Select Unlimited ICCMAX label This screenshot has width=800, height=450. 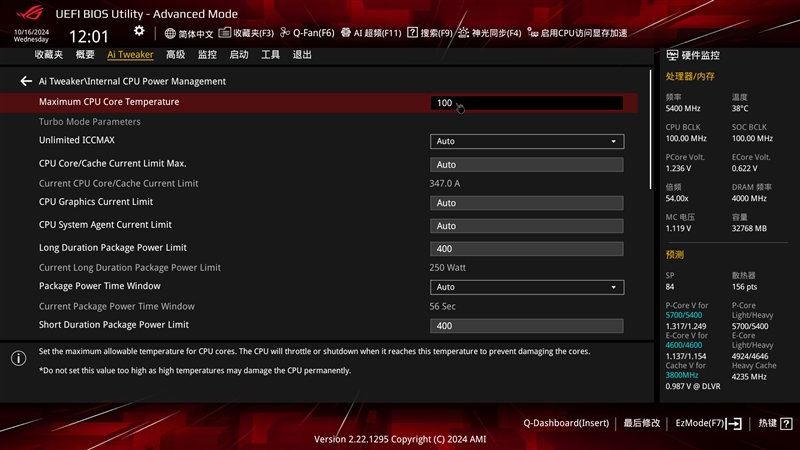click(77, 140)
